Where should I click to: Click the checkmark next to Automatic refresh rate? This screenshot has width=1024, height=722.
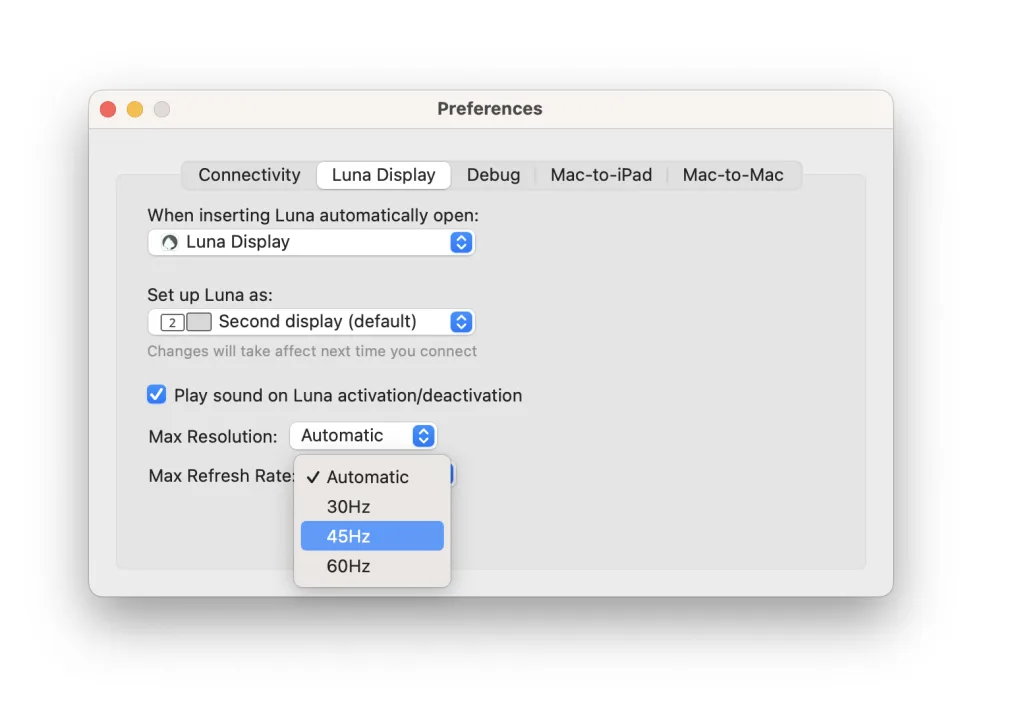(x=314, y=477)
